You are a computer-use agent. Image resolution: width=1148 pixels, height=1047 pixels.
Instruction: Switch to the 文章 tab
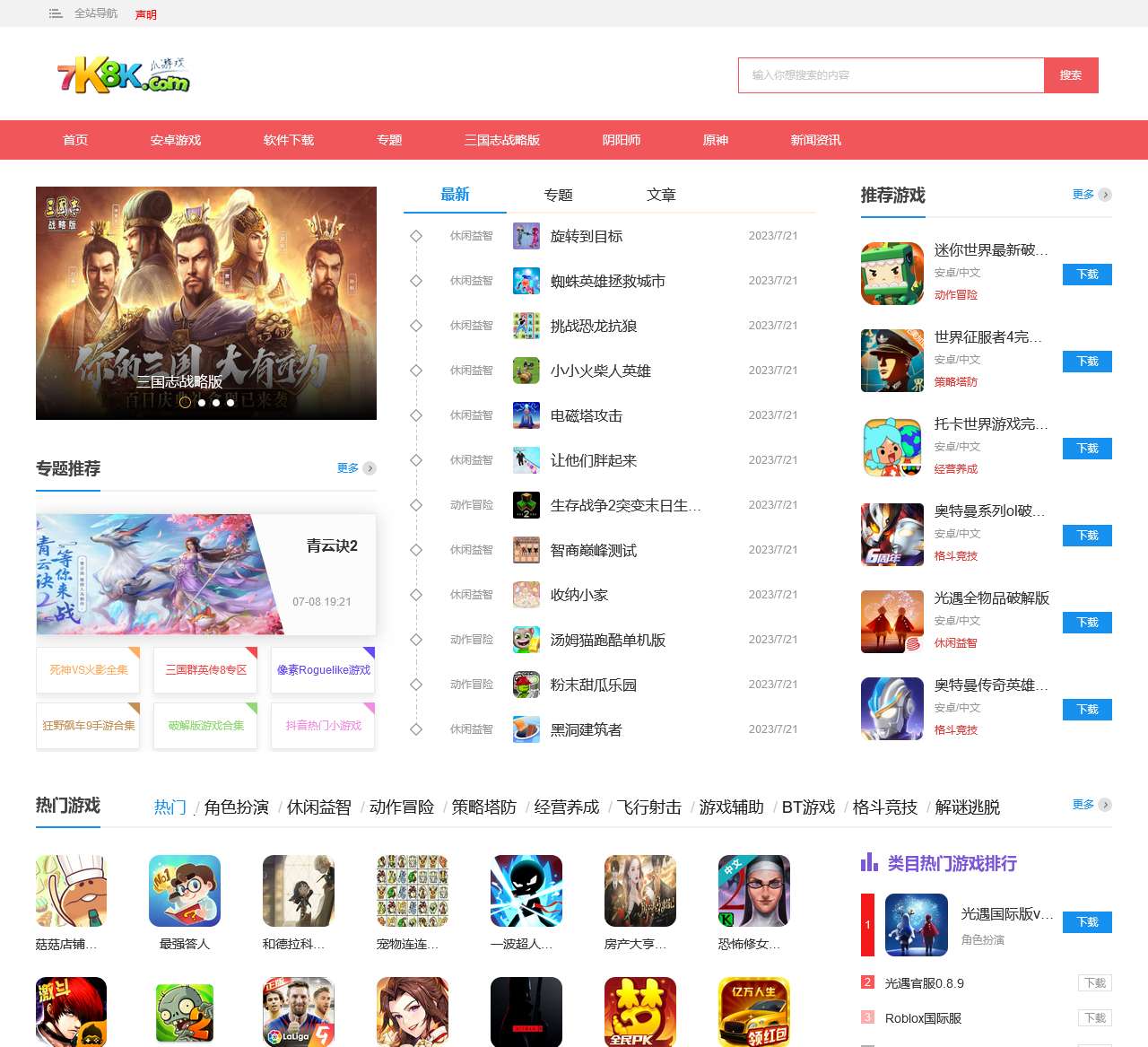(661, 195)
